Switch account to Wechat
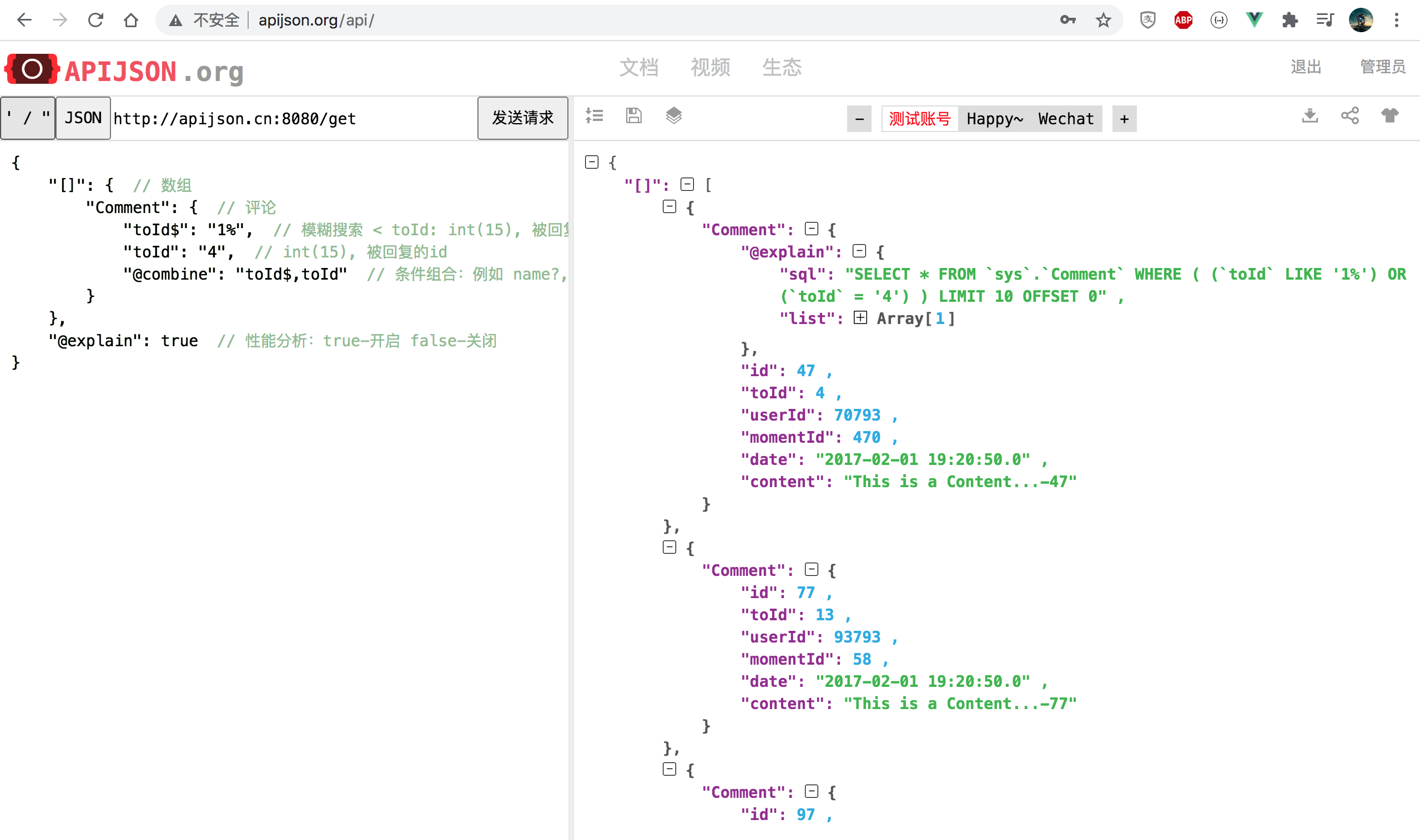This screenshot has height=840, width=1420. (1066, 118)
